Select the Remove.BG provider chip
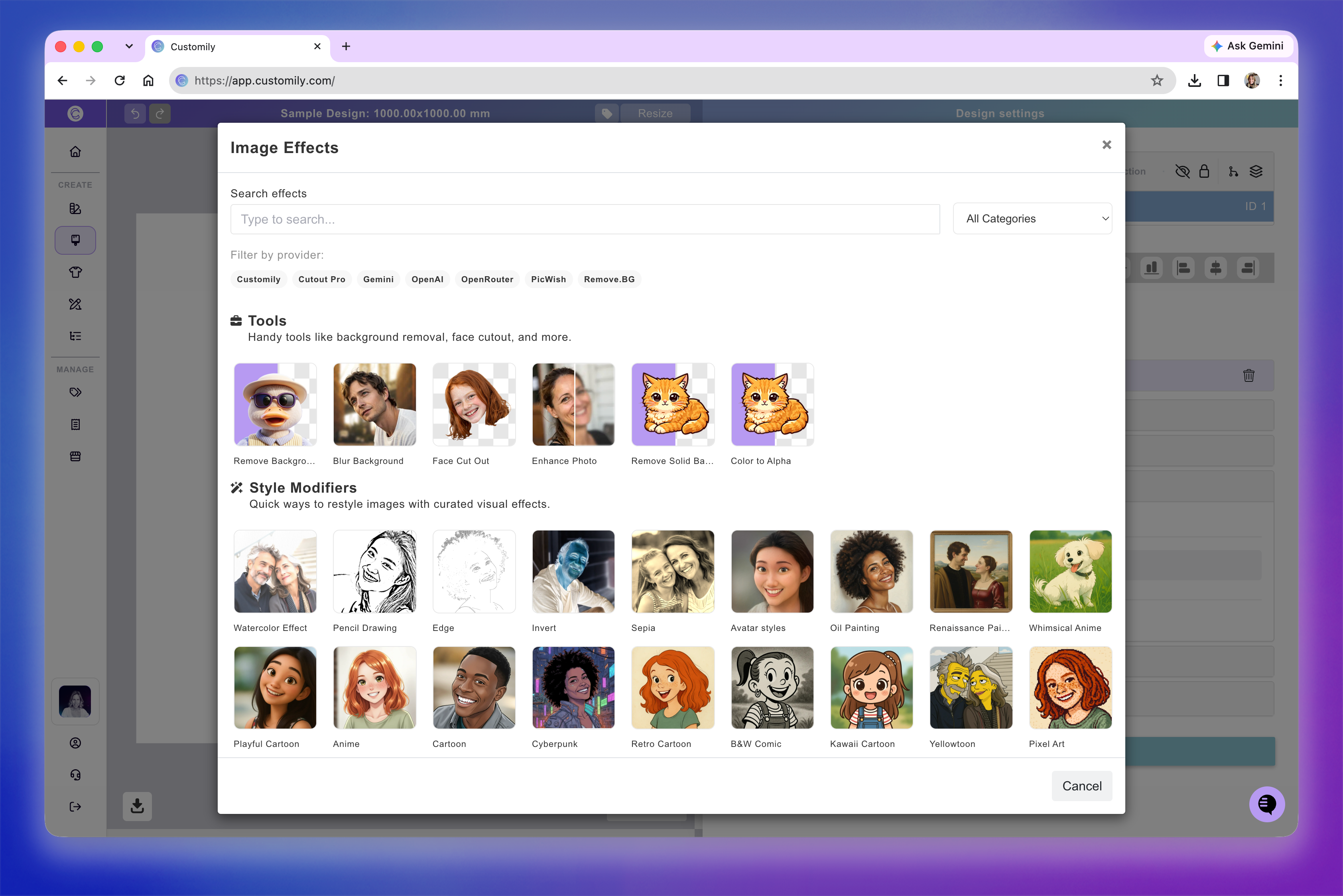The image size is (1343, 896). click(609, 279)
